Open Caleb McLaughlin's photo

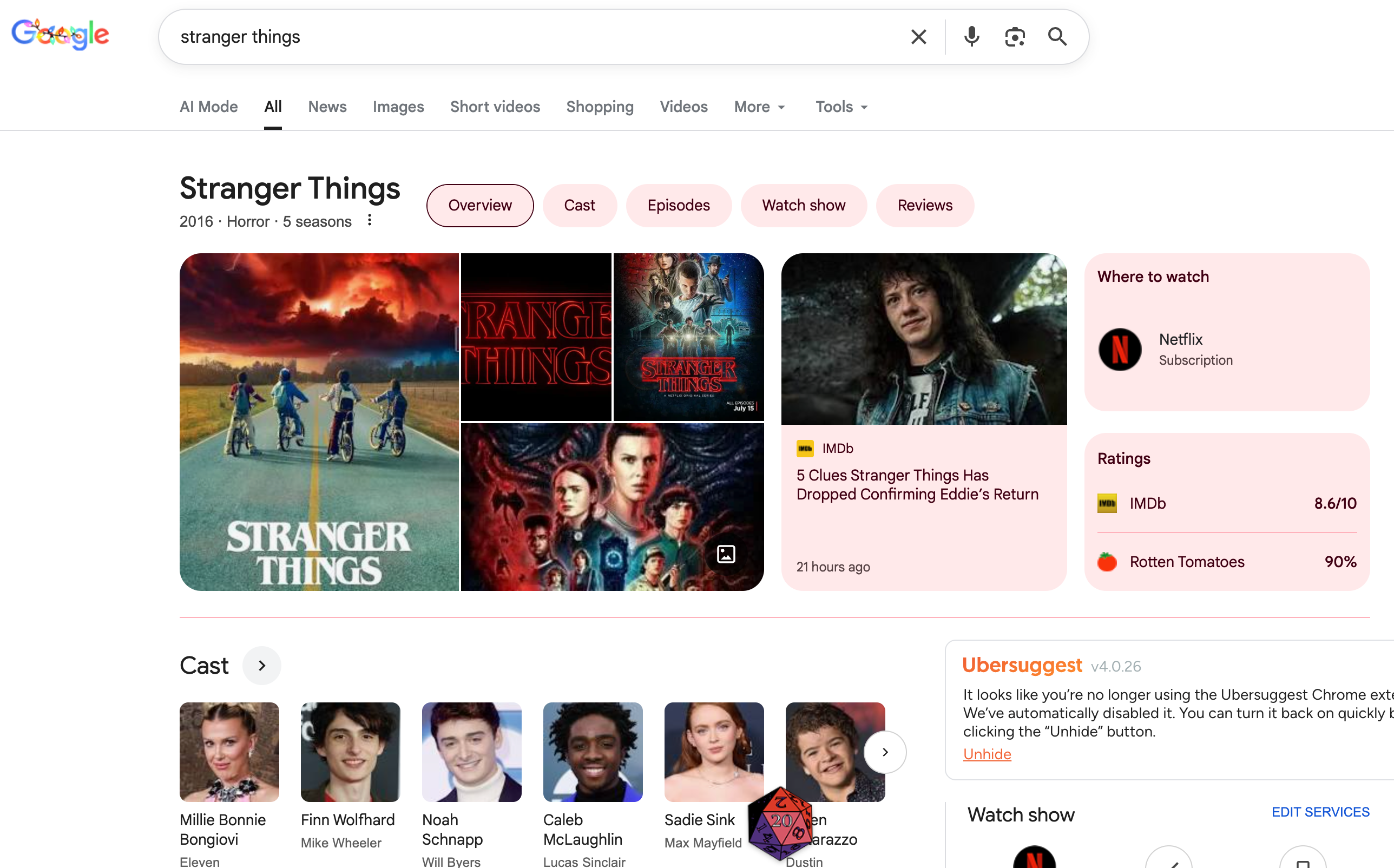593,752
